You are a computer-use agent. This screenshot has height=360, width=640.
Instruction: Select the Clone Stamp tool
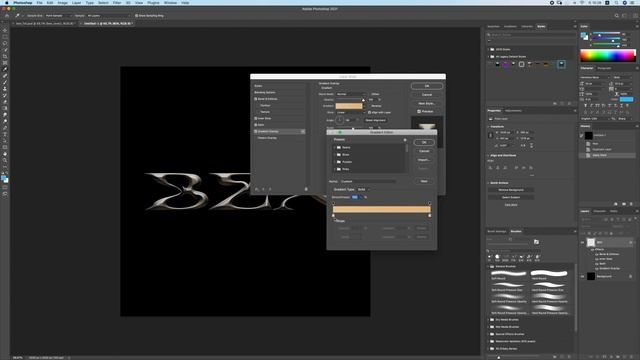[x=5, y=89]
